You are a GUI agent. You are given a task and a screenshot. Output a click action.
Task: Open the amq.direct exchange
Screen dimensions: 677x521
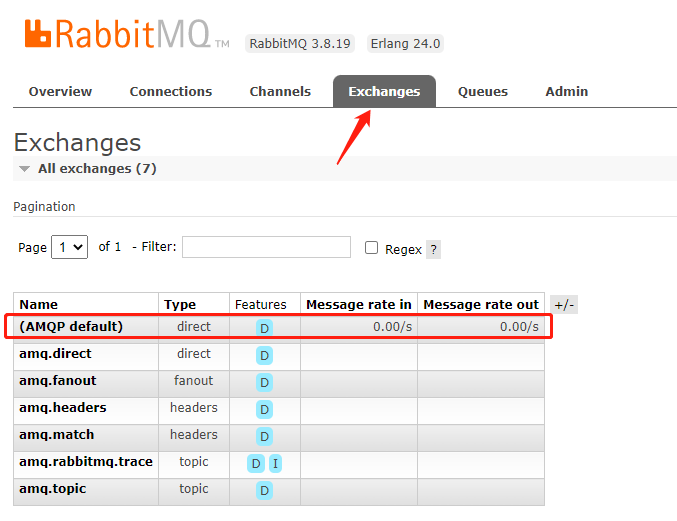click(55, 354)
